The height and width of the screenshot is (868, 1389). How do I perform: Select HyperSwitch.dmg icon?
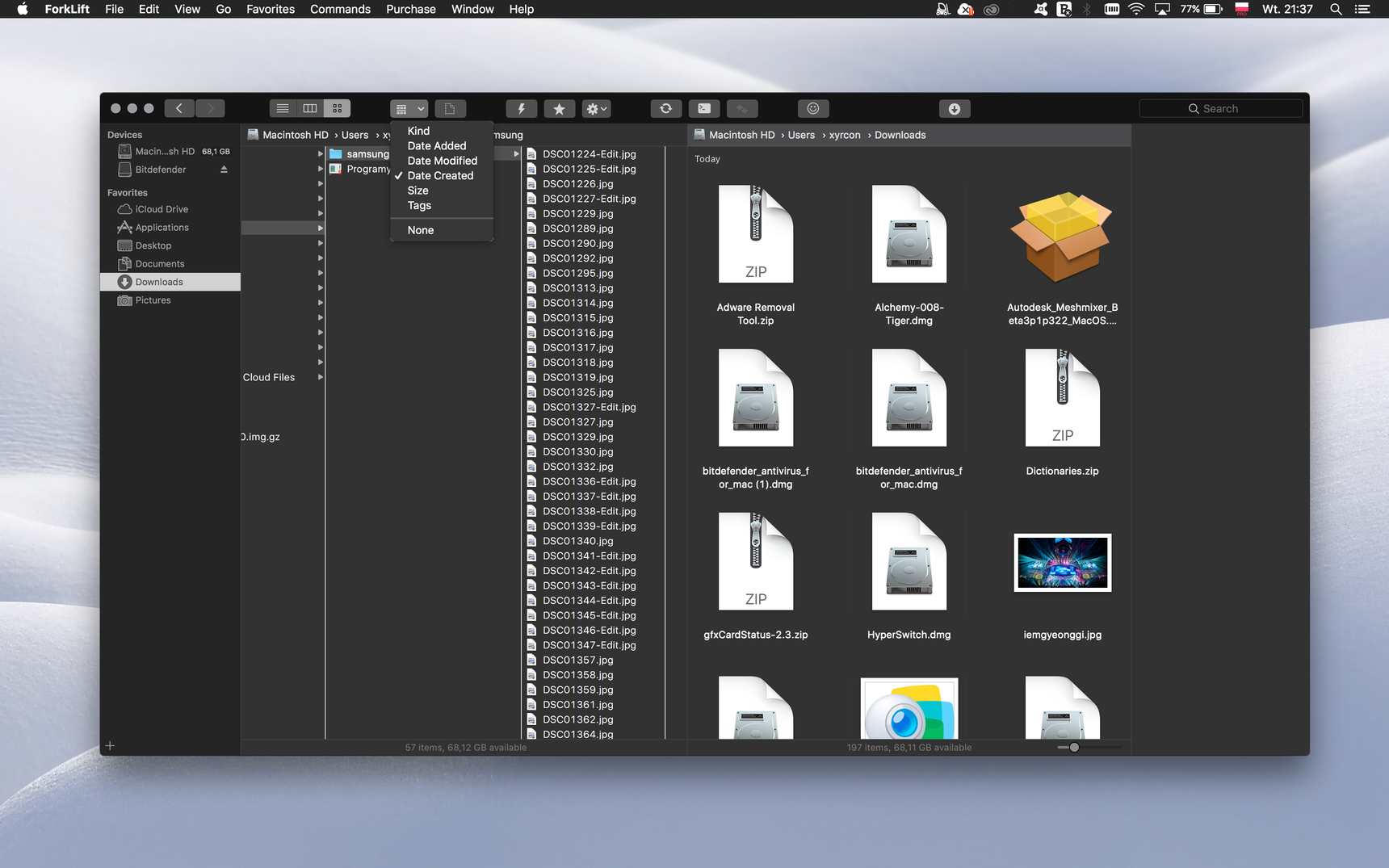[909, 562]
